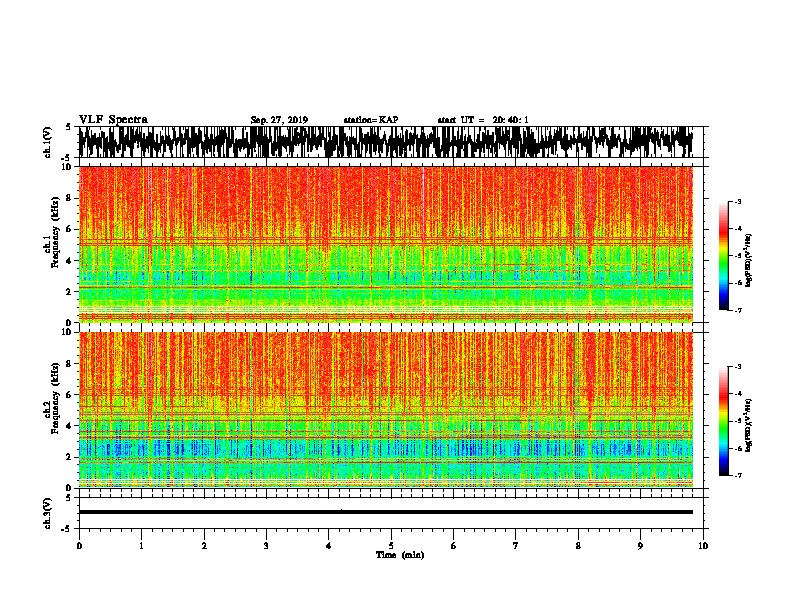Click the "8" kHz tick of ch.1 spectrogram
Screen dimensions: 792x612
pyautogui.click(x=70, y=198)
